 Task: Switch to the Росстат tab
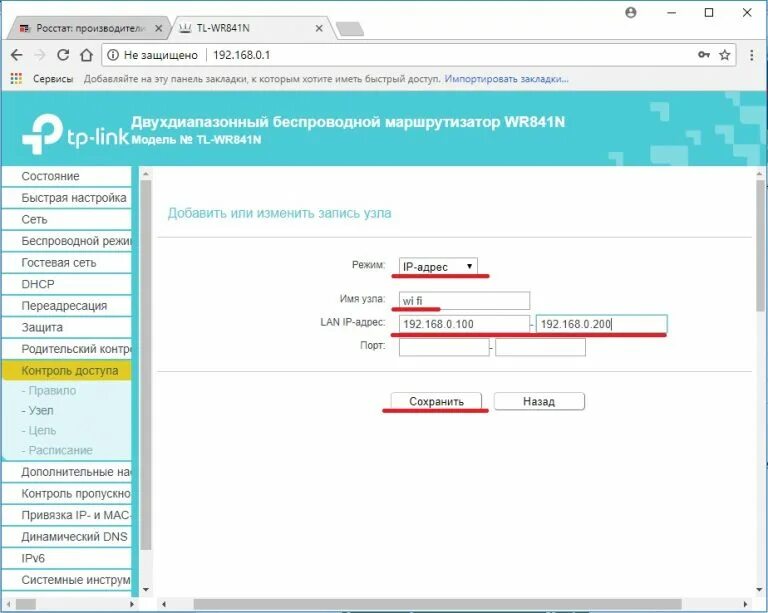click(90, 28)
